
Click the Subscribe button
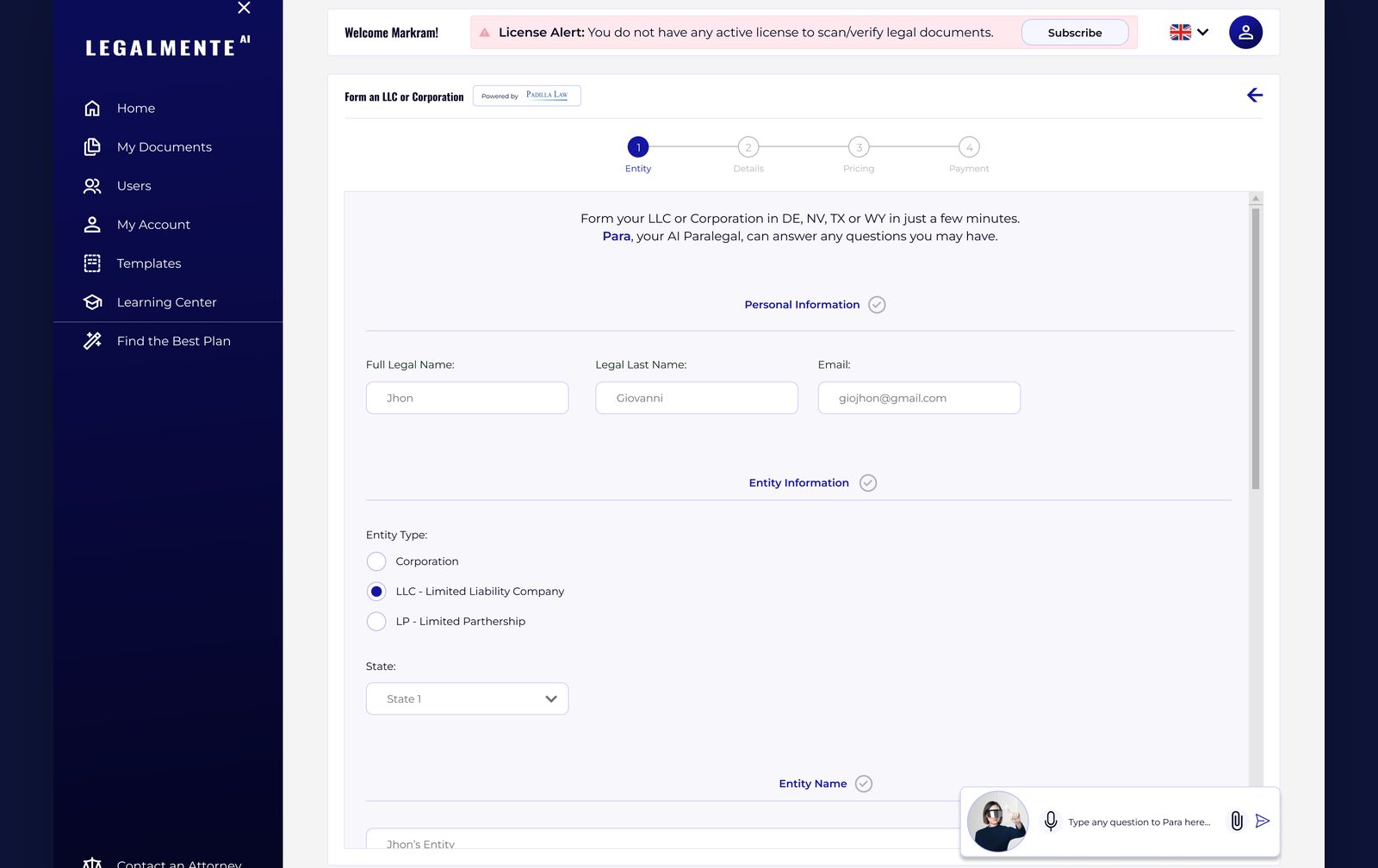(1075, 33)
